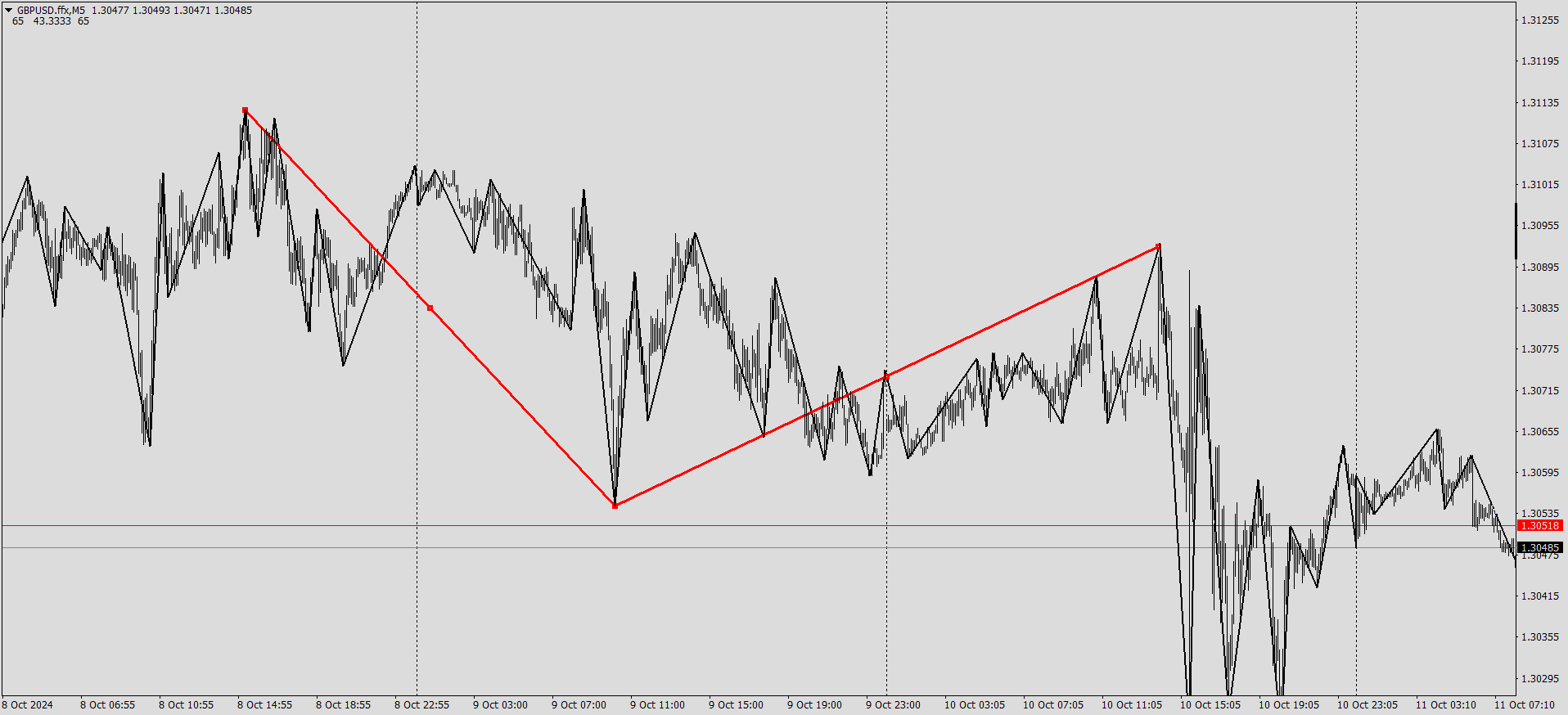Viewport: 1568px width, 715px height.
Task: Click the red 1.30518 price tag
Action: coord(1540,525)
